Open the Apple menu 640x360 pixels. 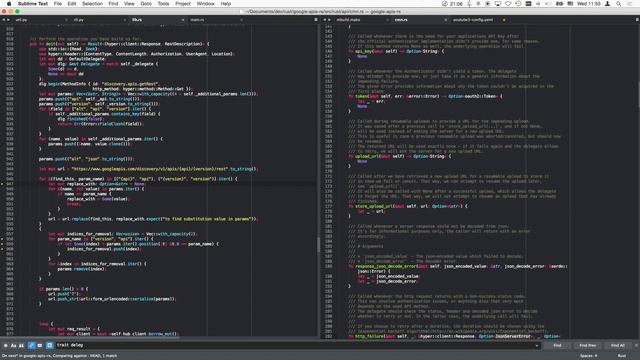click(x=9, y=4)
